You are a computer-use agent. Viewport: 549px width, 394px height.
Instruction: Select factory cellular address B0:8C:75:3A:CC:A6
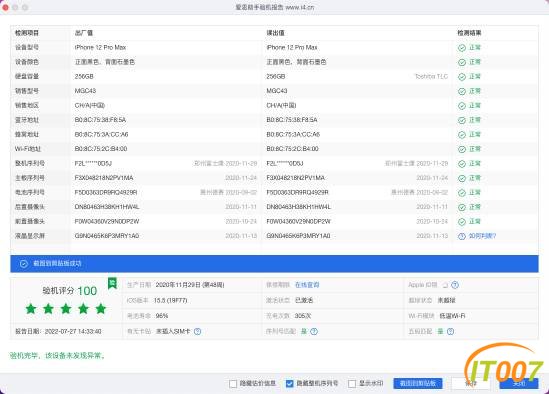coord(101,134)
